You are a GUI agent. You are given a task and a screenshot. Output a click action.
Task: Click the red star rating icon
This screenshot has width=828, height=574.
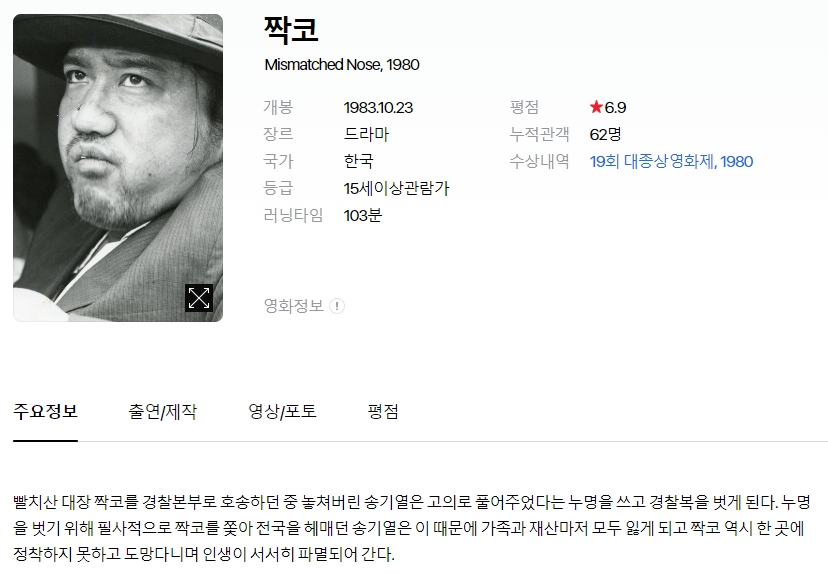596,107
